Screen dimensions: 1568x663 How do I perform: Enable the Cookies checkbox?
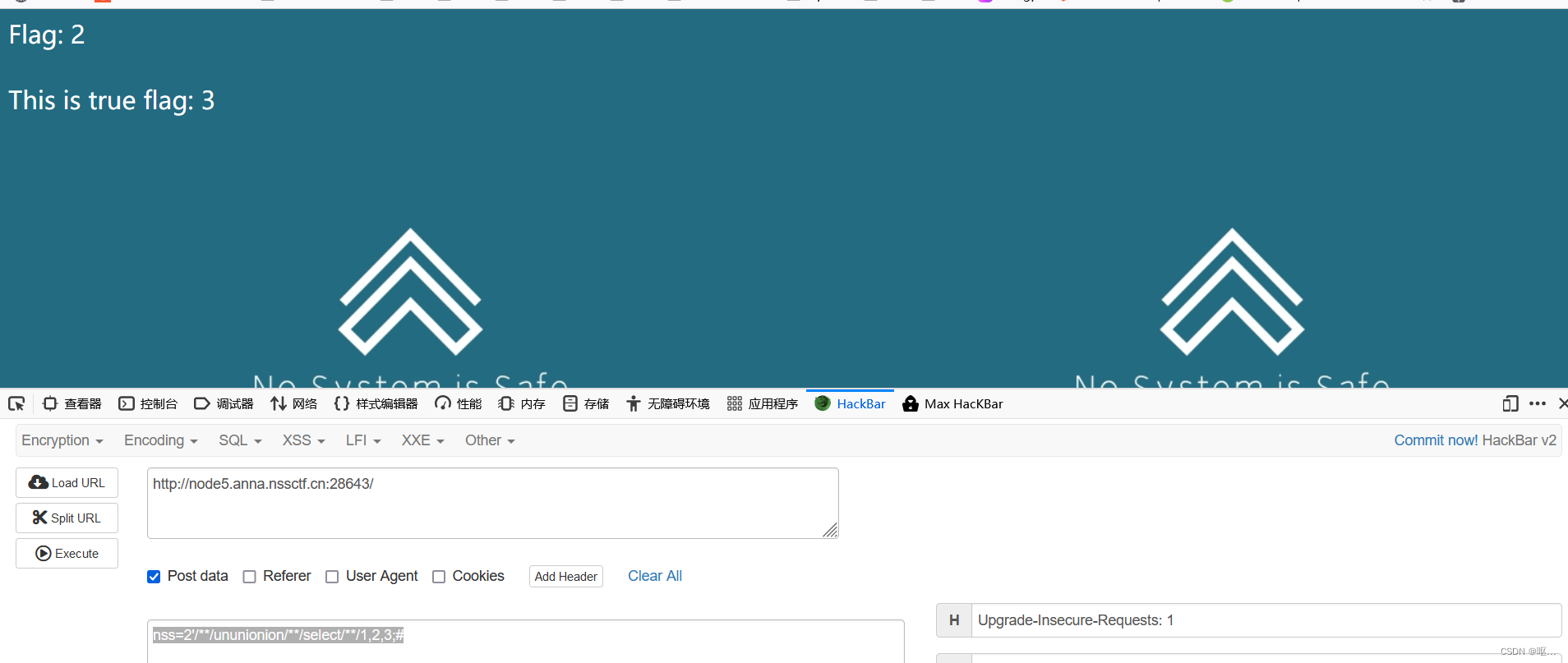439,577
